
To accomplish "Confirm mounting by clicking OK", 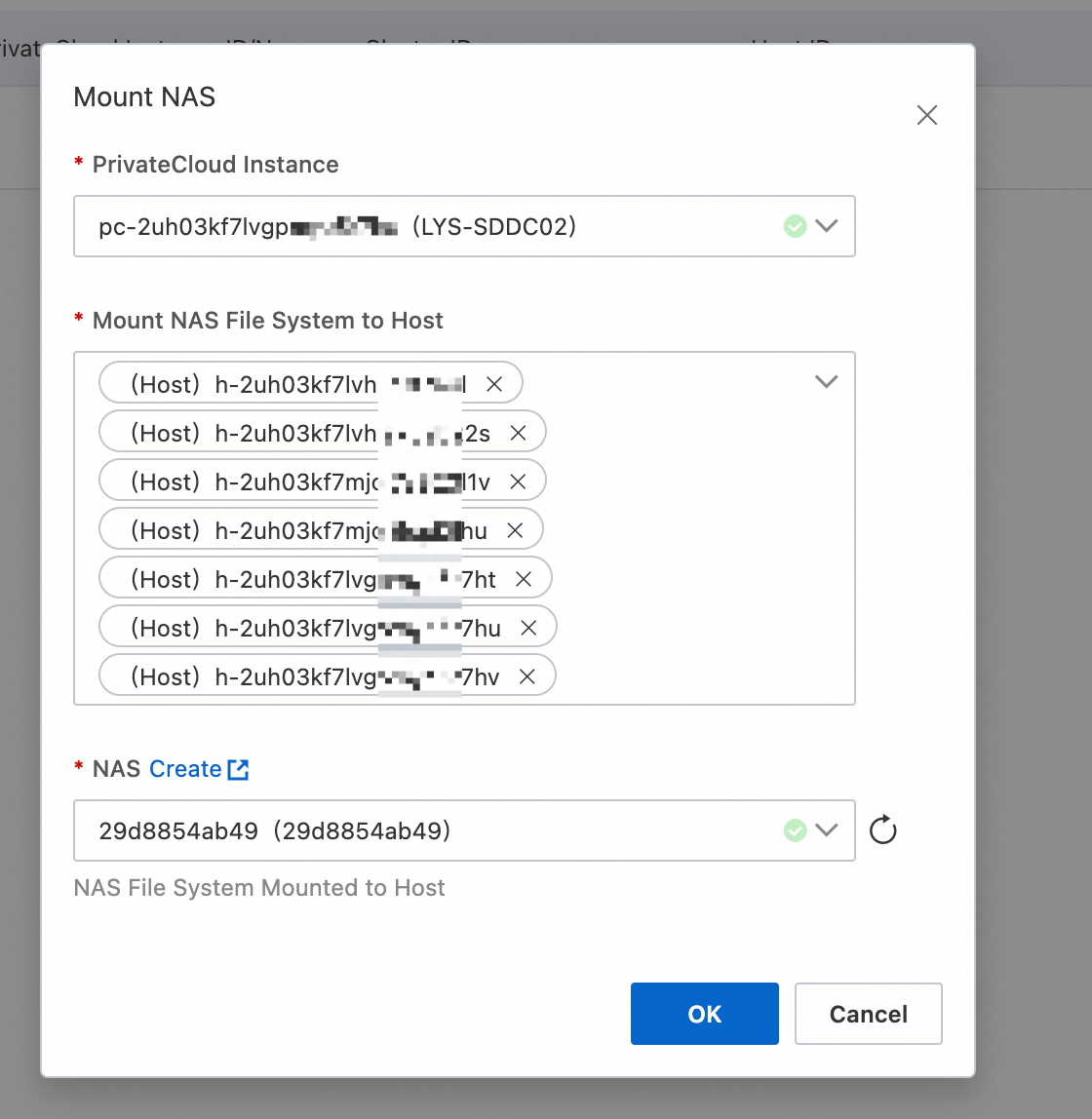I will tap(704, 1014).
